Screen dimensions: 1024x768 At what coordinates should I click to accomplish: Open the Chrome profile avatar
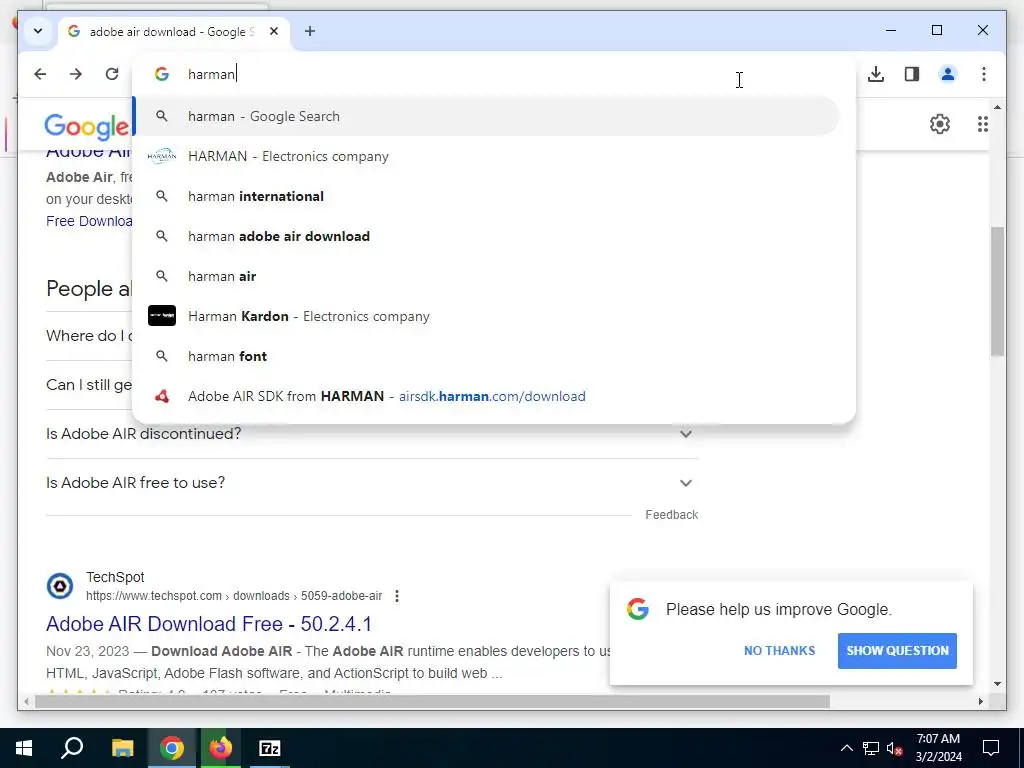(x=948, y=74)
